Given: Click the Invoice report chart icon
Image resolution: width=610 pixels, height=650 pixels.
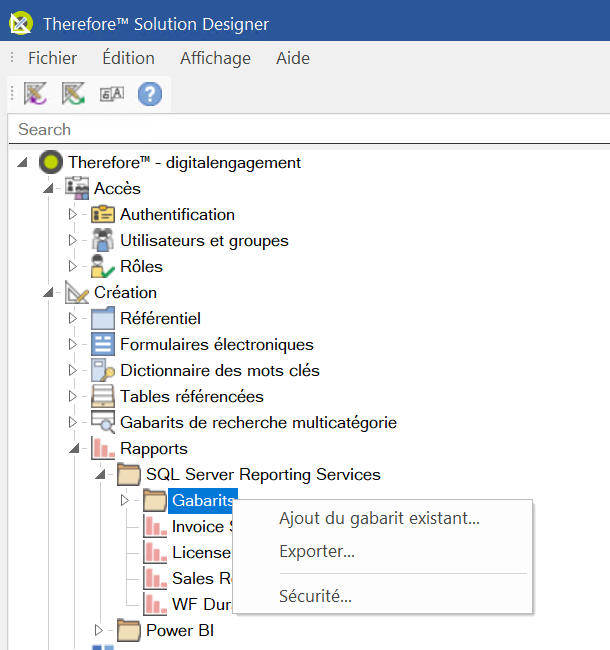Looking at the screenshot, I should coord(155,526).
